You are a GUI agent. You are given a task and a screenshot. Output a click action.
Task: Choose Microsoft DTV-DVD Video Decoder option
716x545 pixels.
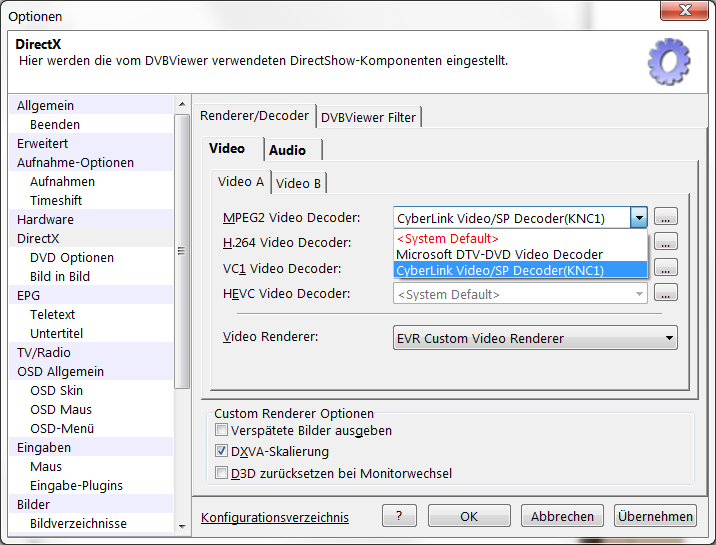520,254
